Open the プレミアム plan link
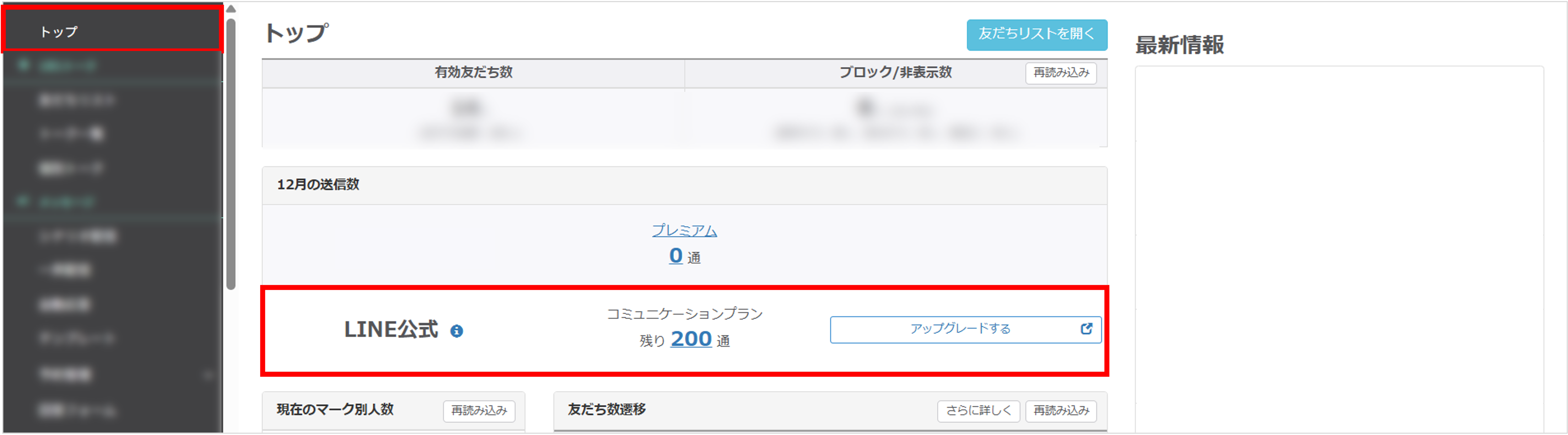The height and width of the screenshot is (435, 1568). point(684,230)
